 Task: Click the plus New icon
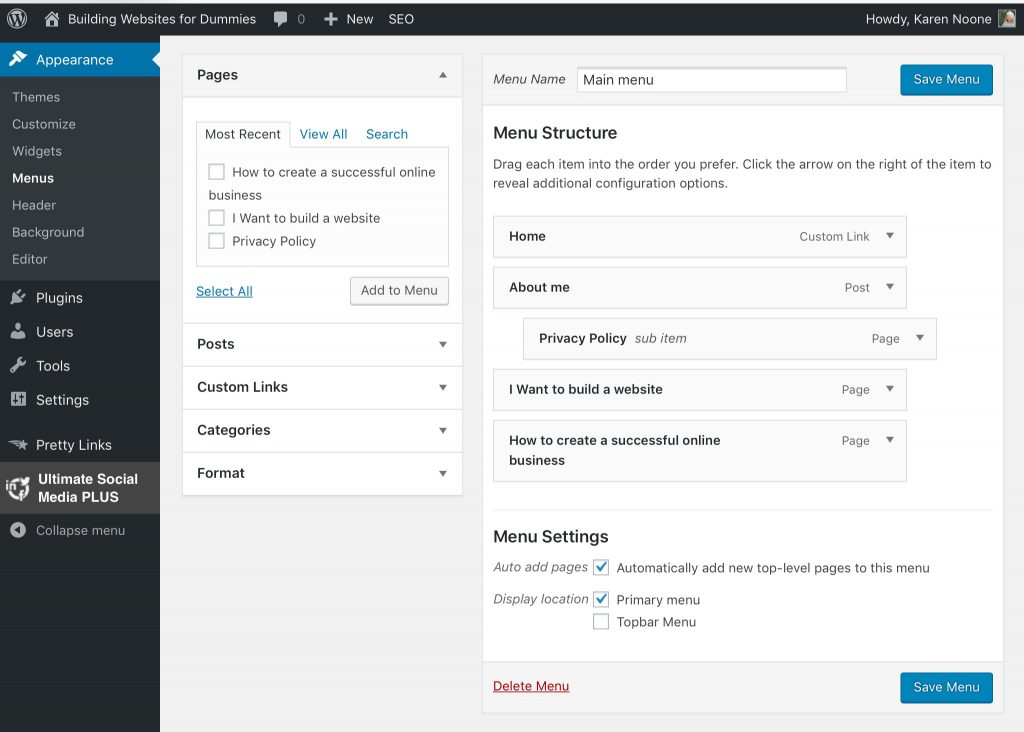pyautogui.click(x=331, y=19)
